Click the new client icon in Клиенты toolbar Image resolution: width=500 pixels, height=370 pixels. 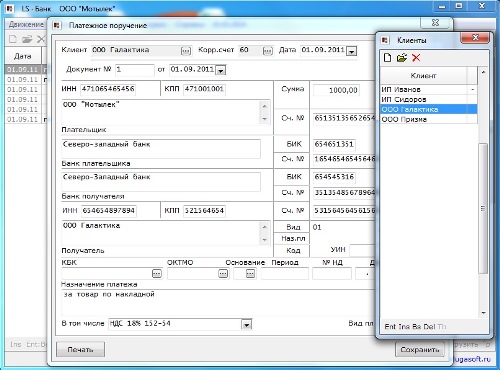click(387, 58)
